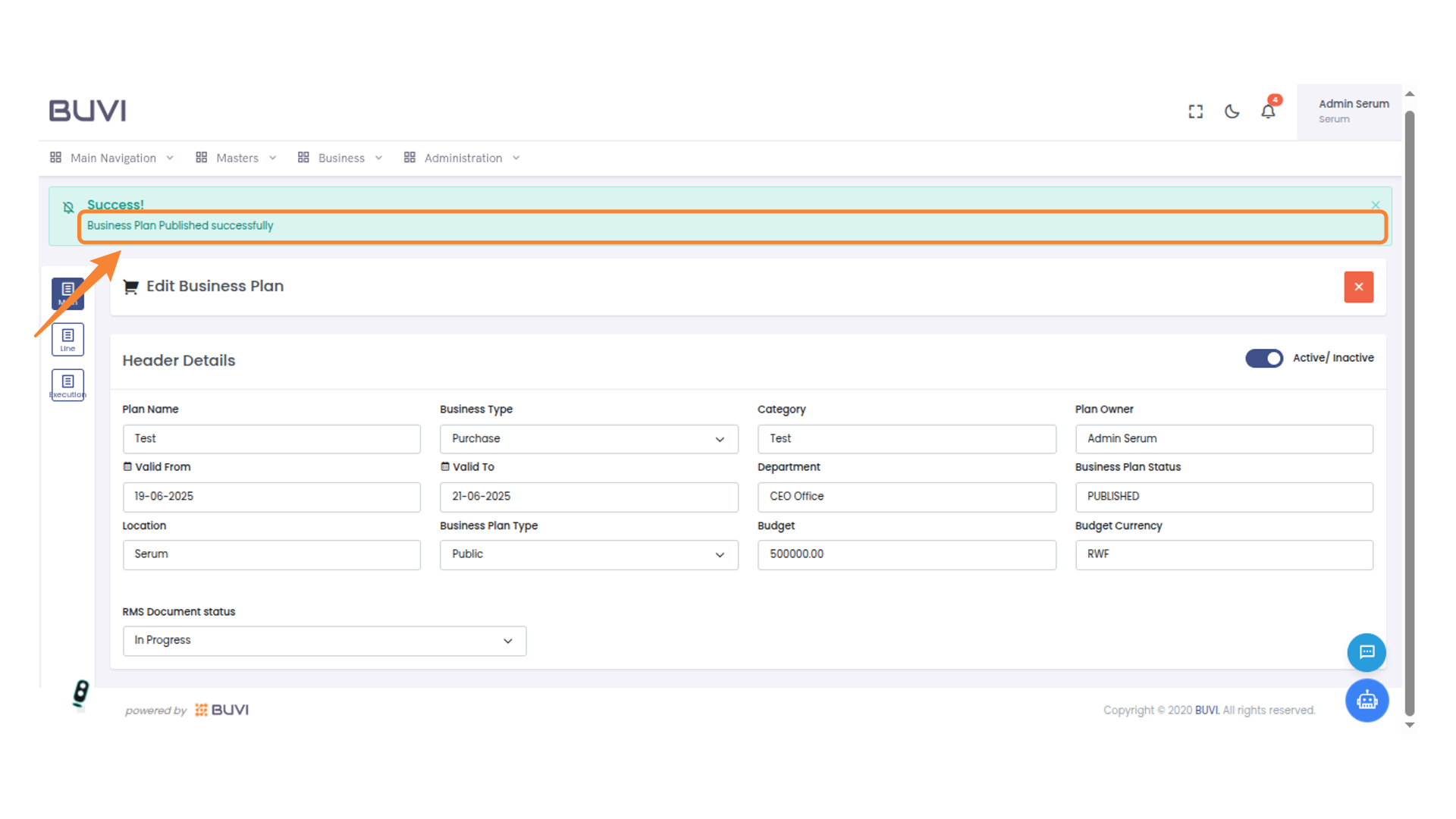Viewport: 1456px width, 819px height.
Task: Dismiss the Success alert banner
Action: [1376, 205]
